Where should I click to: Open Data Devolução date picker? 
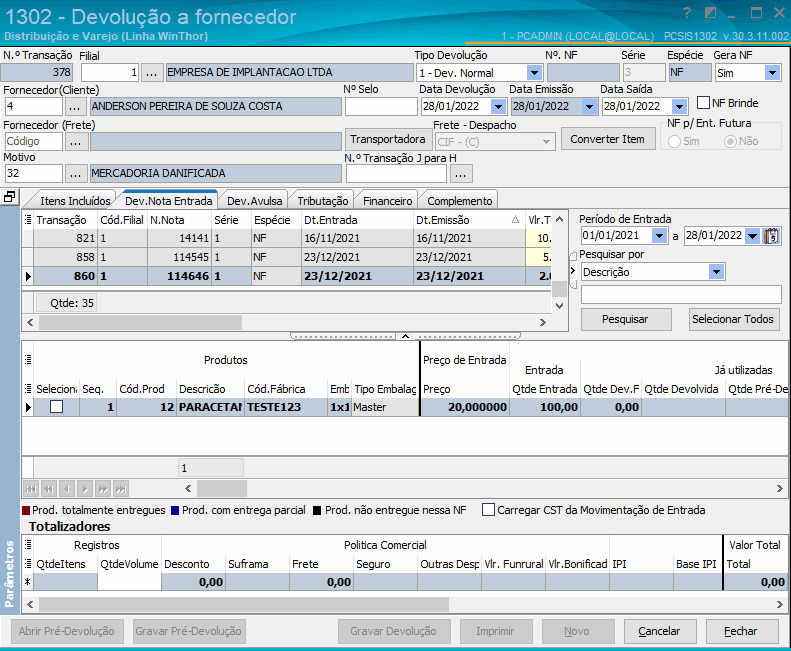(x=498, y=106)
